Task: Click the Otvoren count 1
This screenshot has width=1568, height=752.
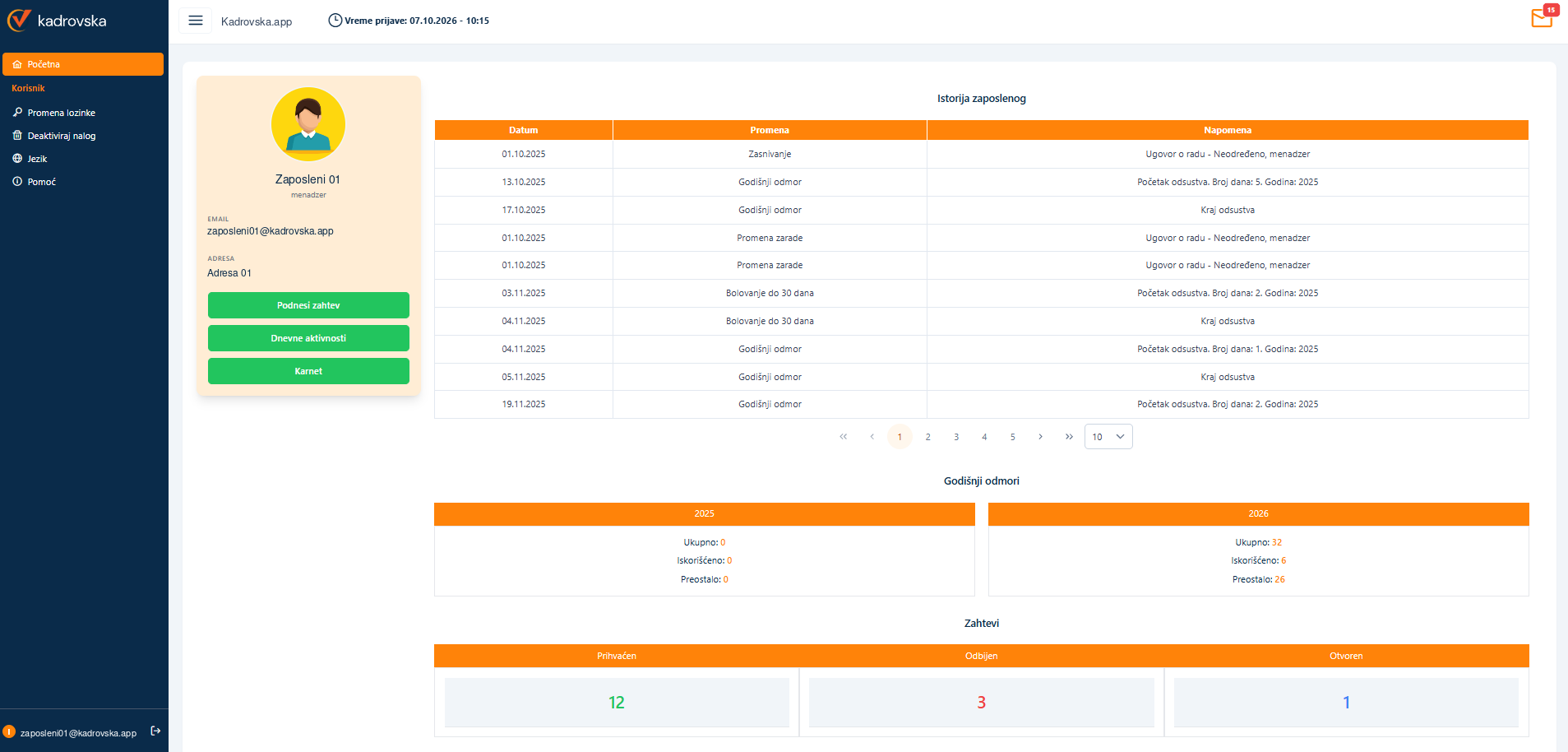Action: (x=1346, y=703)
